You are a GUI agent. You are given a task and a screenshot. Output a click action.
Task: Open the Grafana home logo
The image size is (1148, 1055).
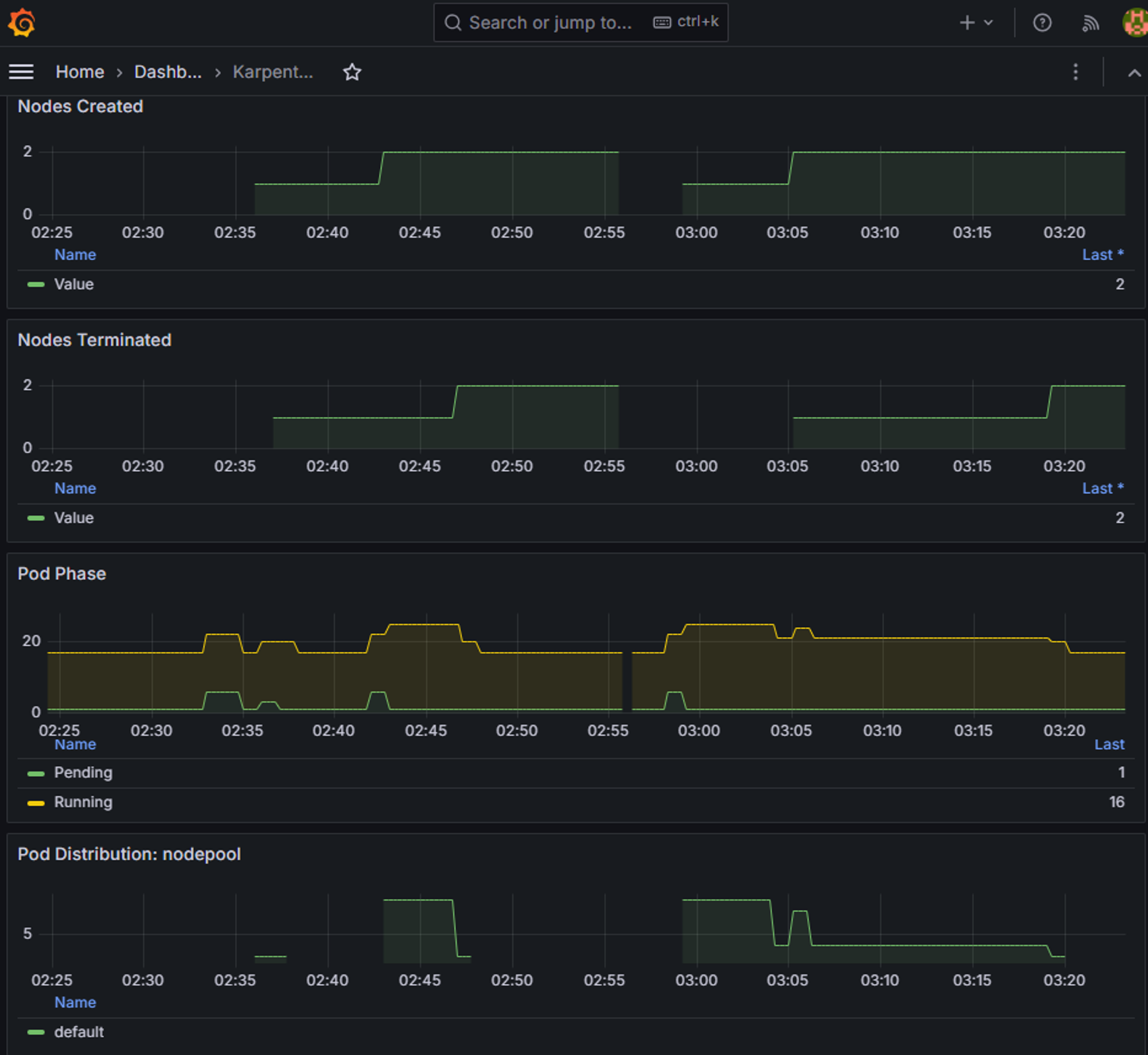pyautogui.click(x=22, y=23)
